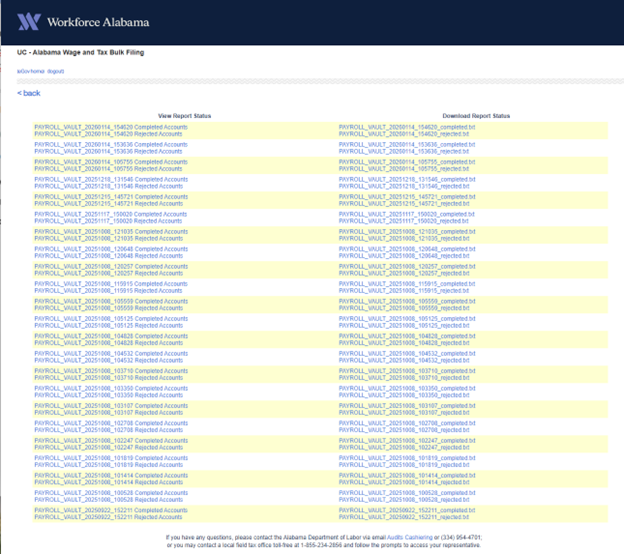Image resolution: width=624 pixels, height=554 pixels.
Task: Download 20260114_153636_completed.txt file
Action: pyautogui.click(x=407, y=144)
